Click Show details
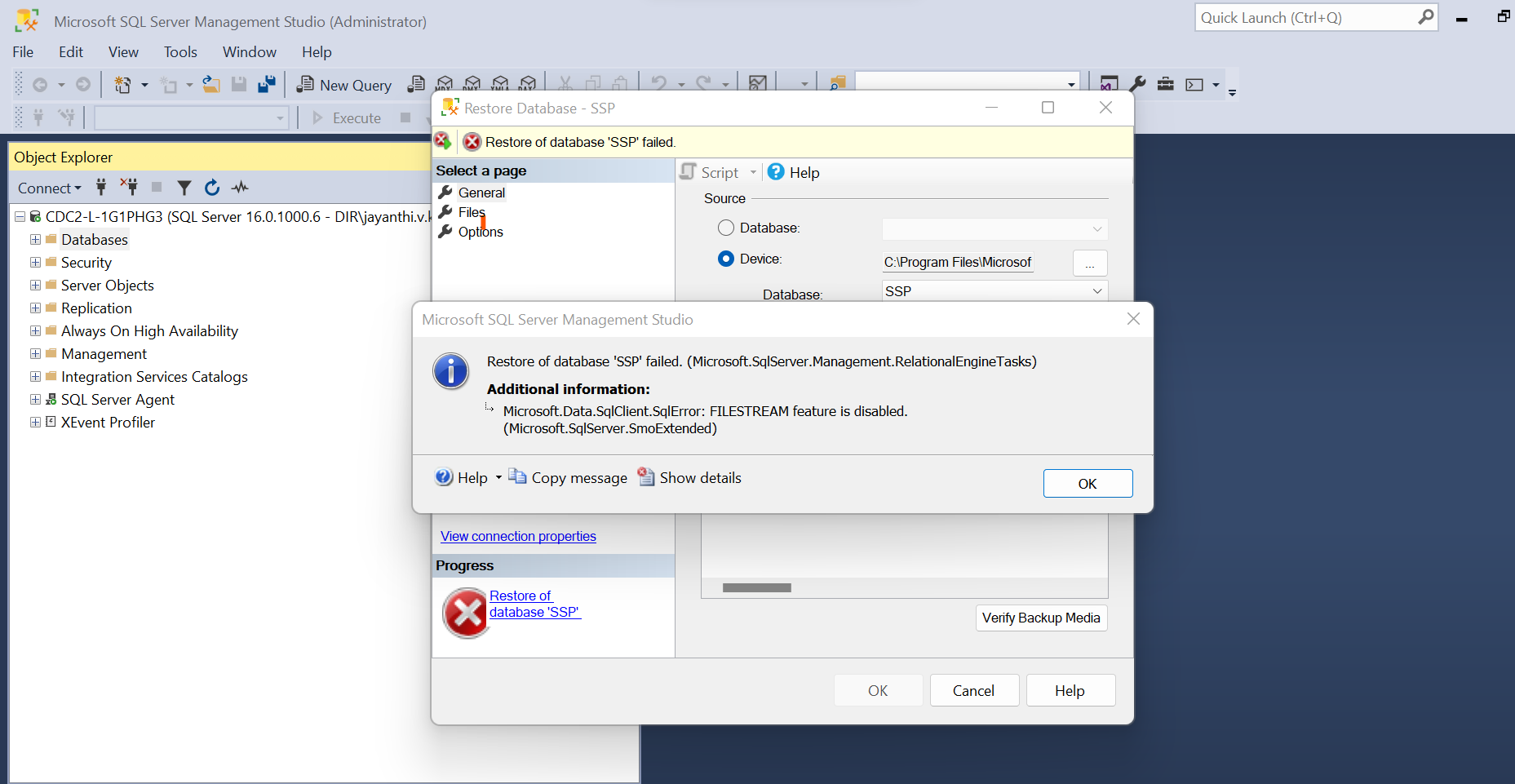 689,477
